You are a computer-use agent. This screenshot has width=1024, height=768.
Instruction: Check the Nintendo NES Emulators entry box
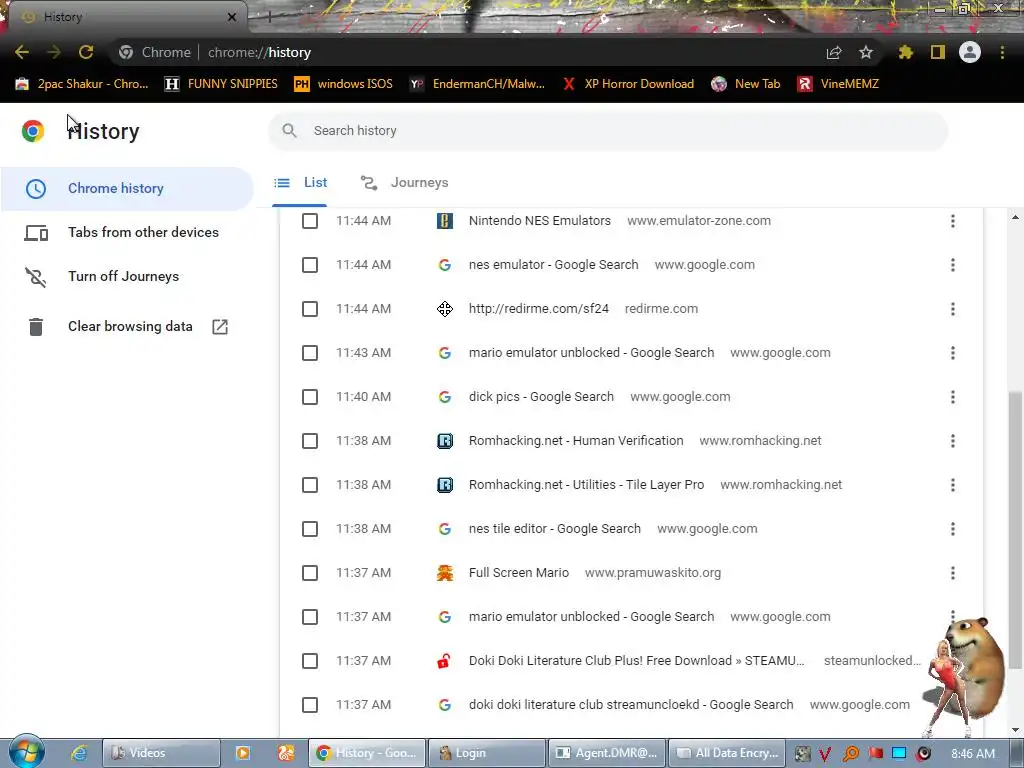pyautogui.click(x=310, y=221)
